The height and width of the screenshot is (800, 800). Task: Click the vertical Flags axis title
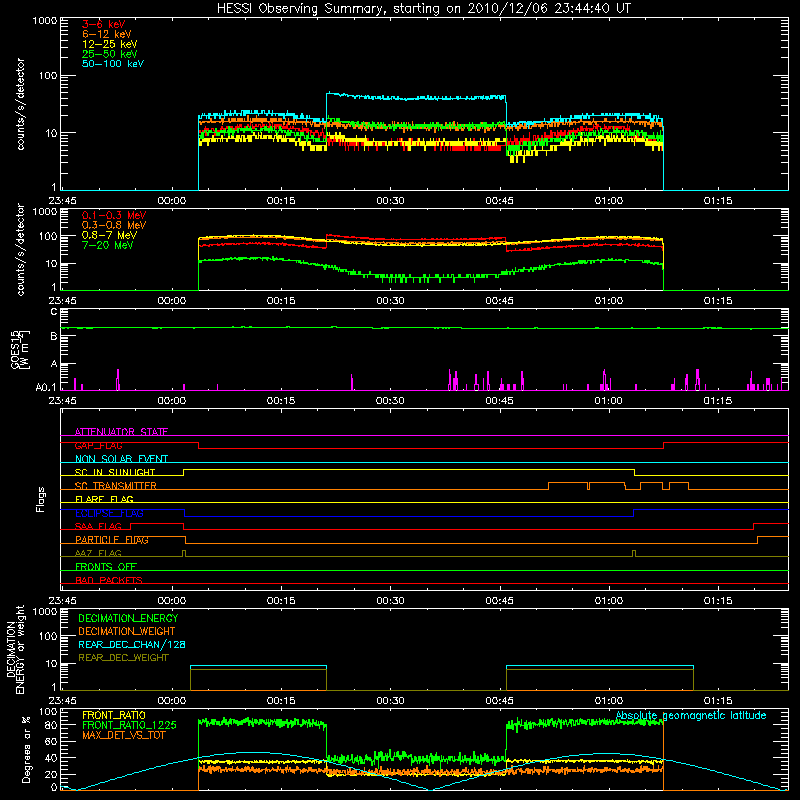point(41,499)
